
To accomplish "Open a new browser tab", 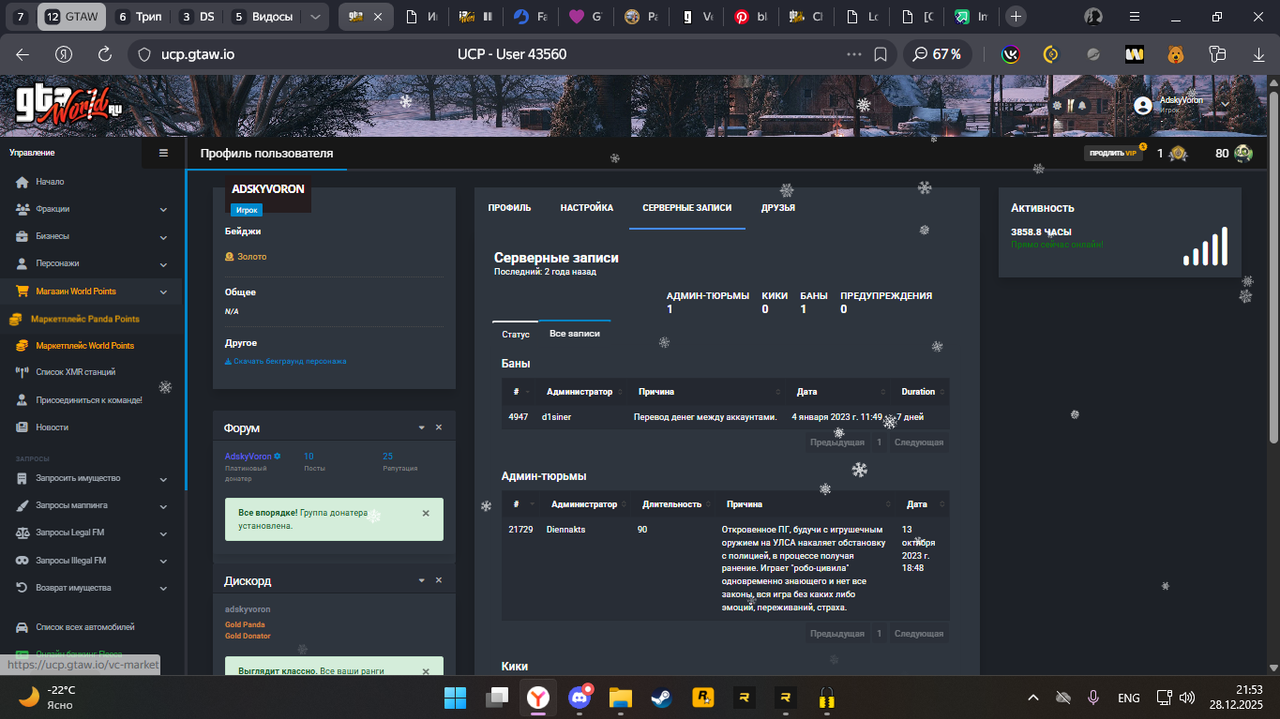I will pyautogui.click(x=1015, y=17).
